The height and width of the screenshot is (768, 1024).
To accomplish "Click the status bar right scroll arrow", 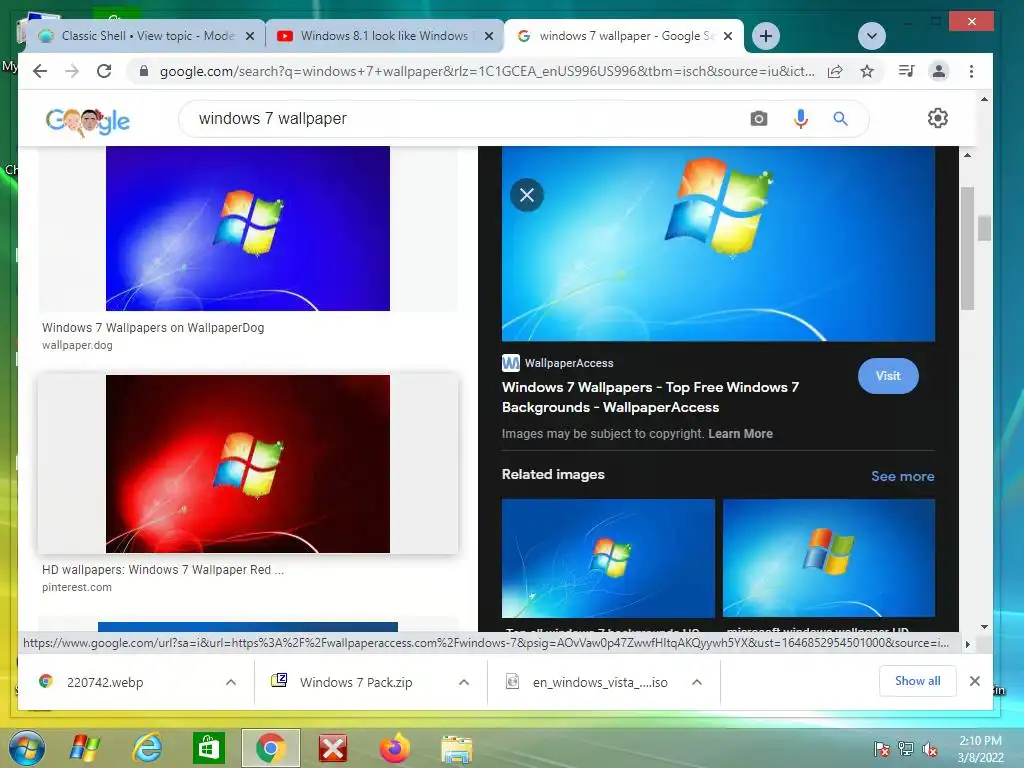I will [967, 644].
